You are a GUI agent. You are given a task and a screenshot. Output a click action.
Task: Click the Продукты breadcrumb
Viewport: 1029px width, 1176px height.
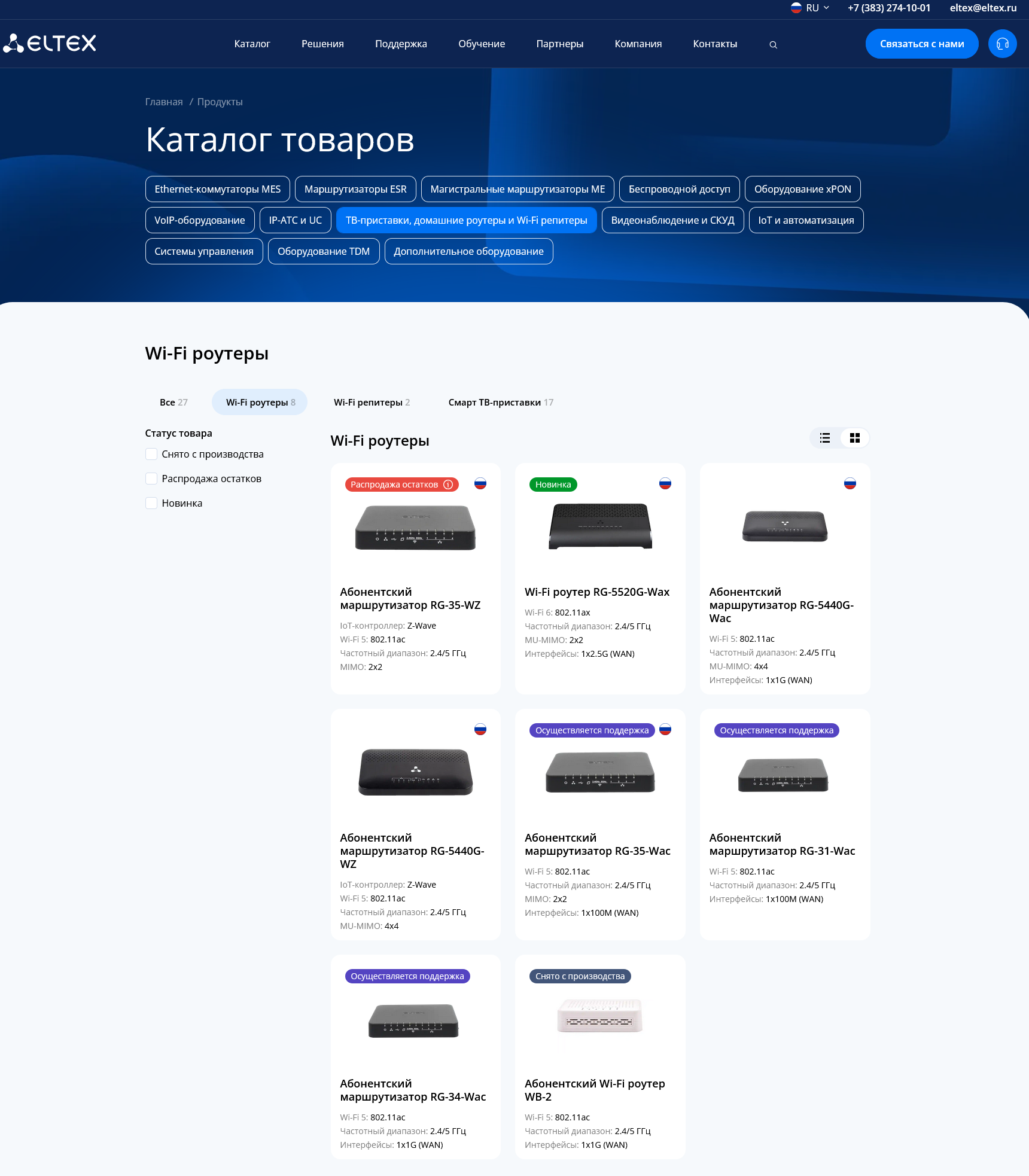point(220,102)
